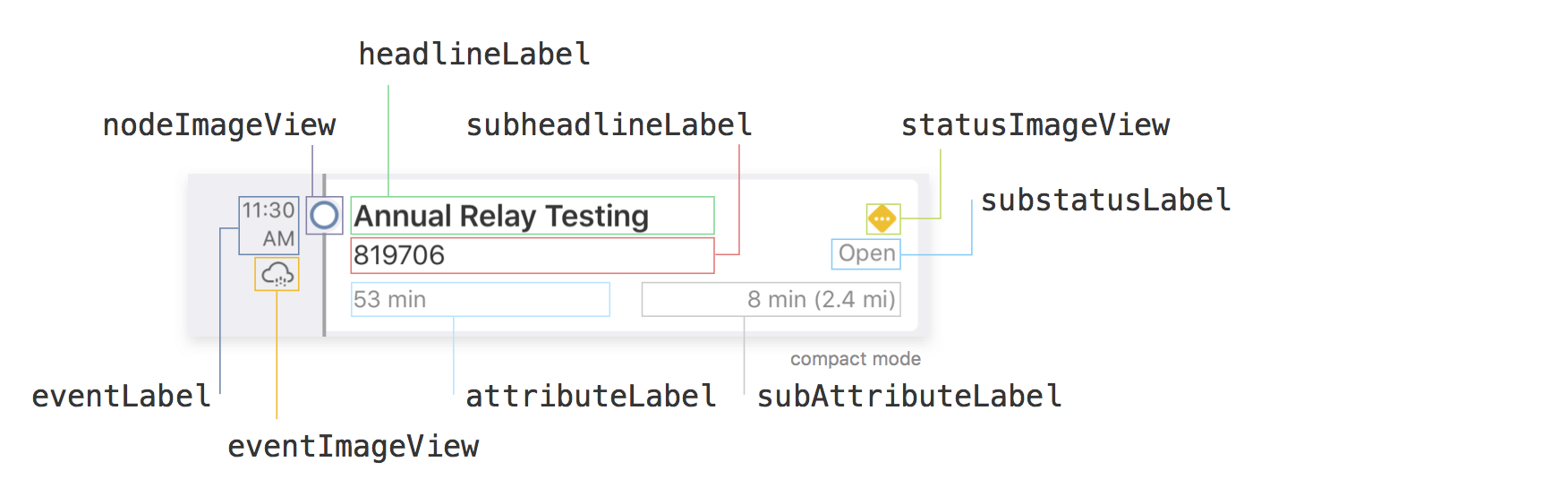Image resolution: width=1568 pixels, height=496 pixels.
Task: Click the eventImageView annotation text
Action: coord(354,447)
